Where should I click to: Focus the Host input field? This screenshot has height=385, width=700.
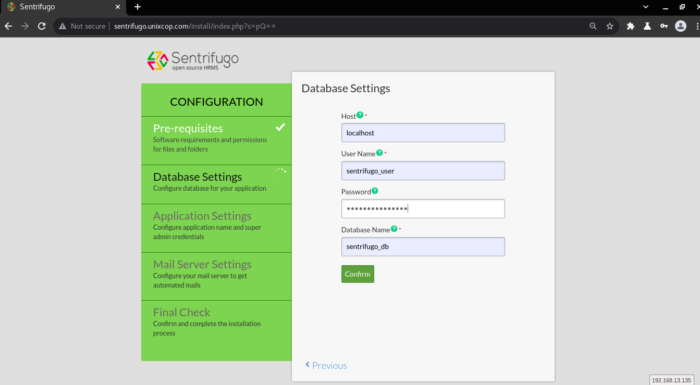click(423, 133)
